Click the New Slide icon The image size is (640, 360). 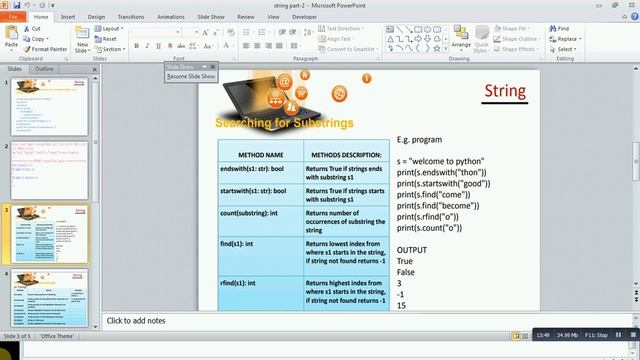pos(82,33)
